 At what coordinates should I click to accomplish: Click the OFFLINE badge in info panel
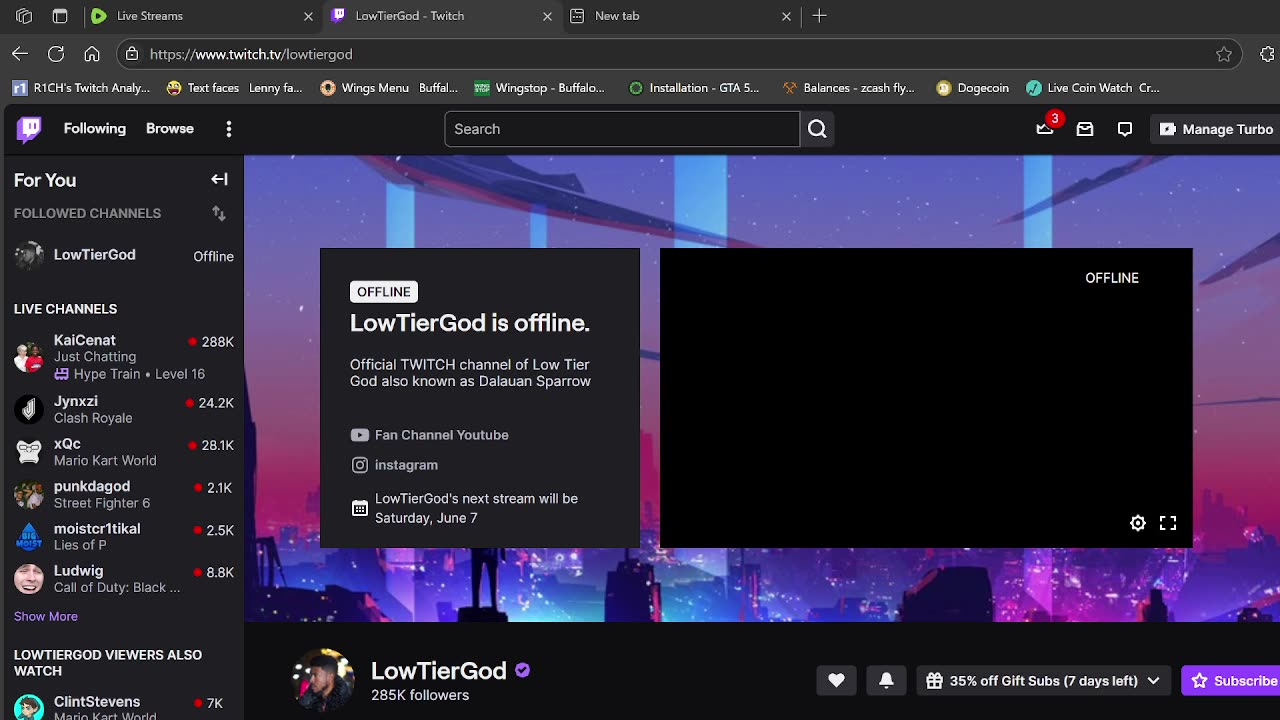coord(384,292)
